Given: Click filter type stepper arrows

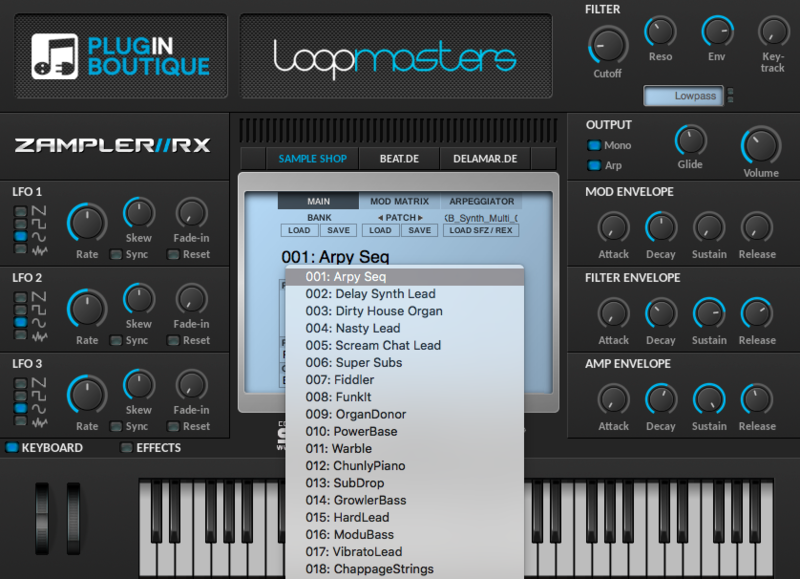Looking at the screenshot, I should click(731, 95).
